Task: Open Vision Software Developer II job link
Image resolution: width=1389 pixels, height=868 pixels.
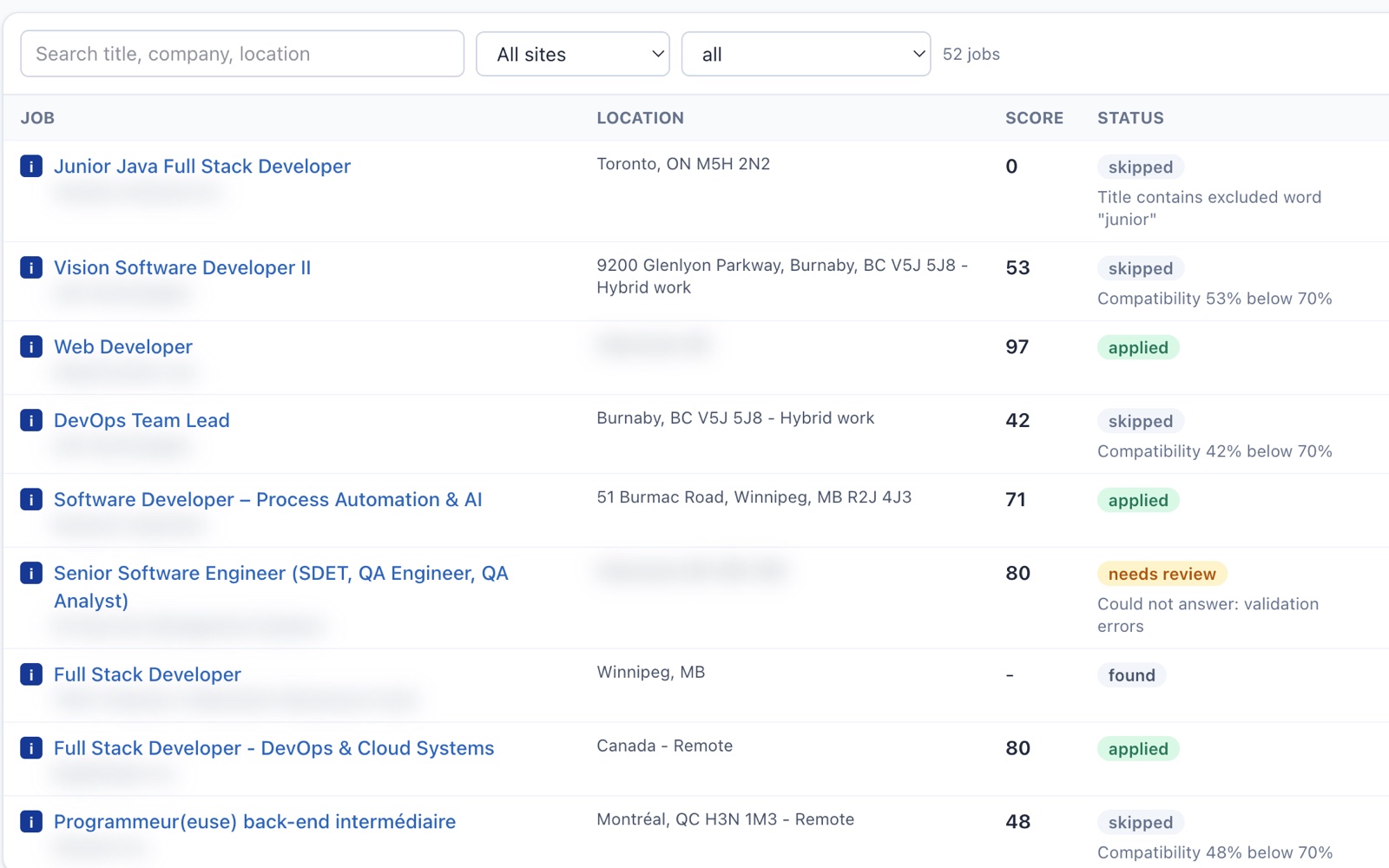Action: [182, 267]
